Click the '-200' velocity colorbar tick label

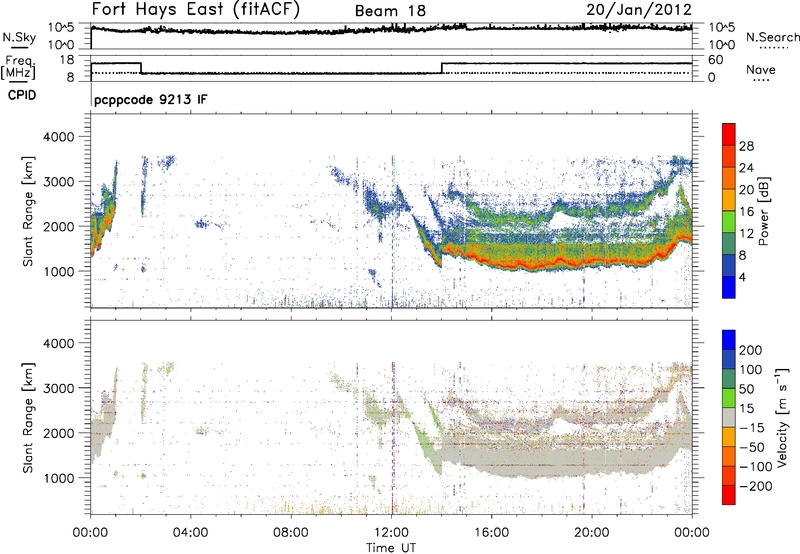(x=756, y=486)
